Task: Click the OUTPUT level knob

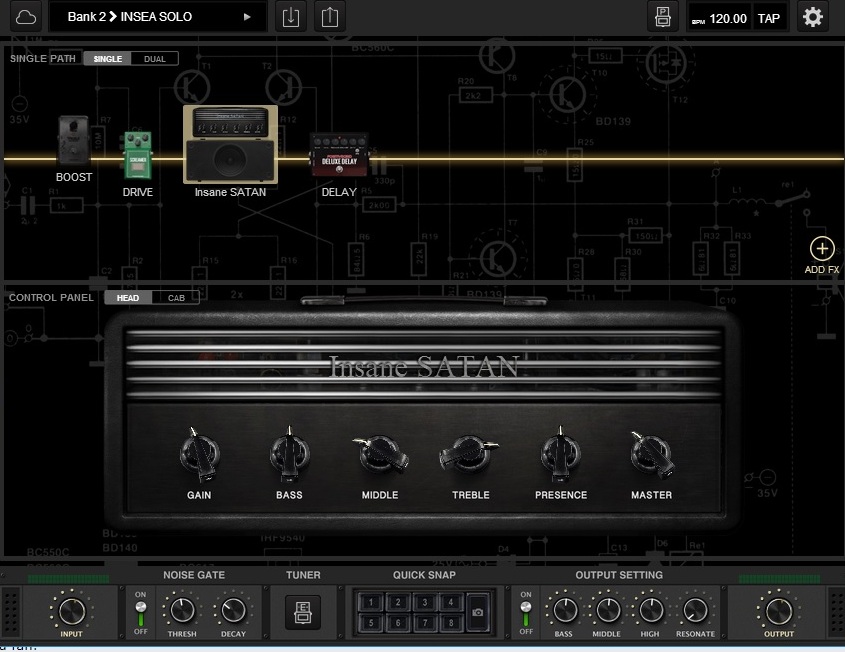Action: coord(779,611)
